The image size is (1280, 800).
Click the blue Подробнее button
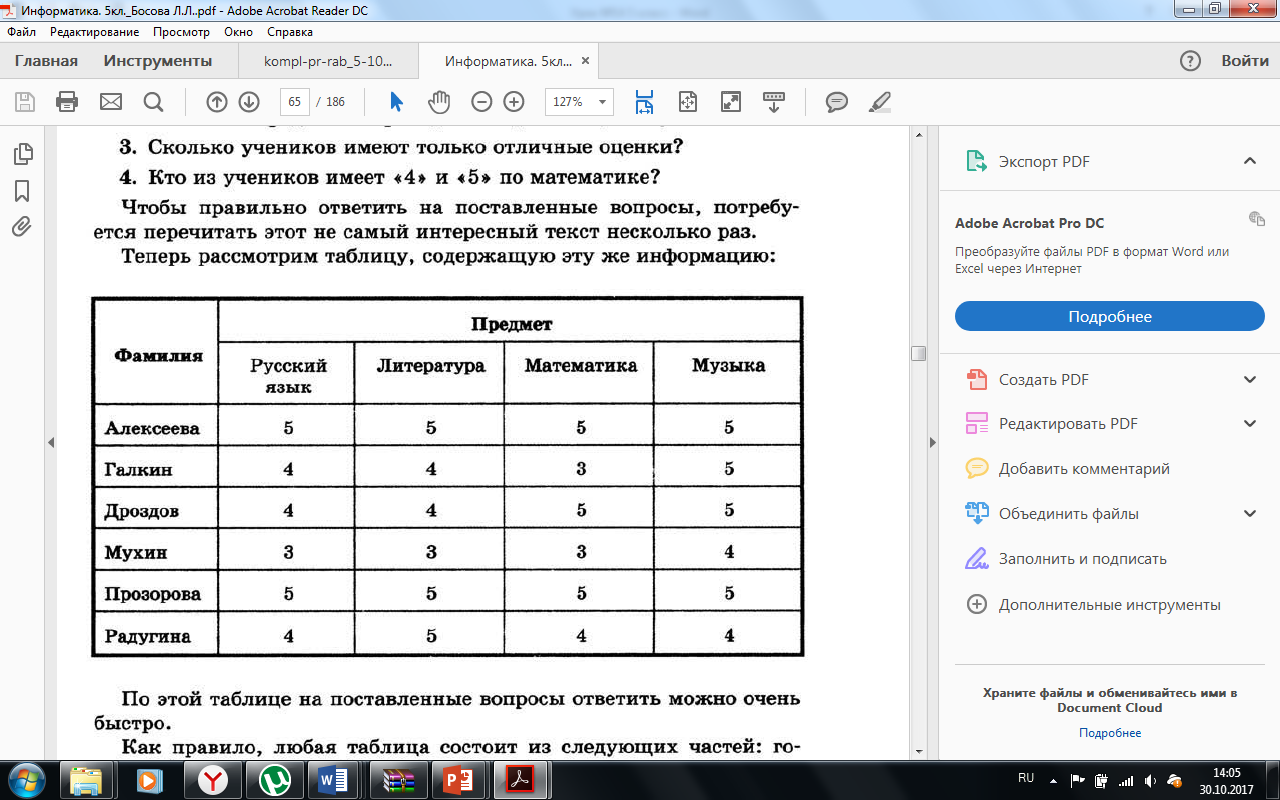click(x=1110, y=316)
